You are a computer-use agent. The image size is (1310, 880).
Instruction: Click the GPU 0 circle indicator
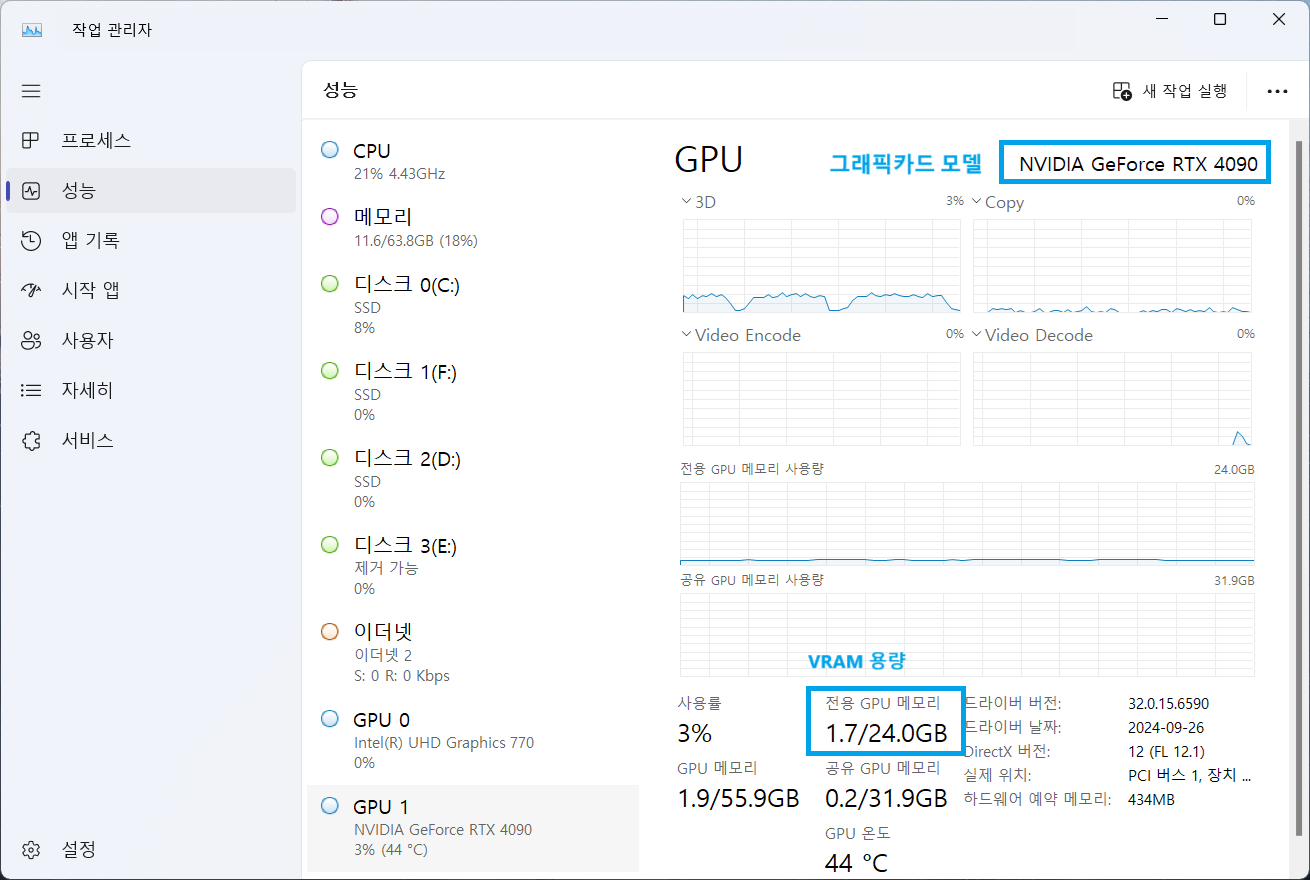point(330,719)
